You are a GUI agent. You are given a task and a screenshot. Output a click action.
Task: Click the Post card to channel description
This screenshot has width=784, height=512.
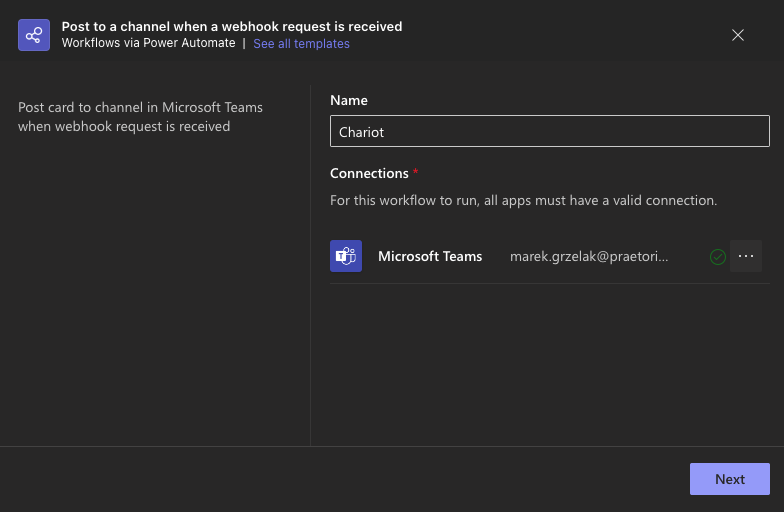point(140,116)
